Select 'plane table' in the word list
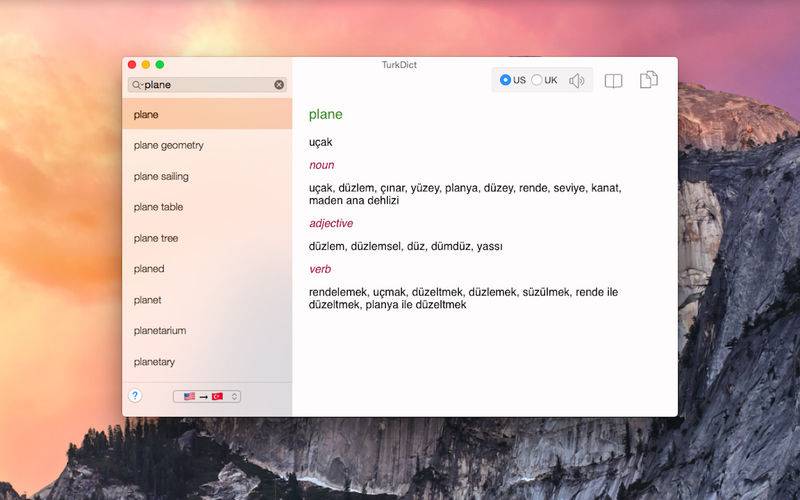Screen dimensions: 800x500 [207, 207]
